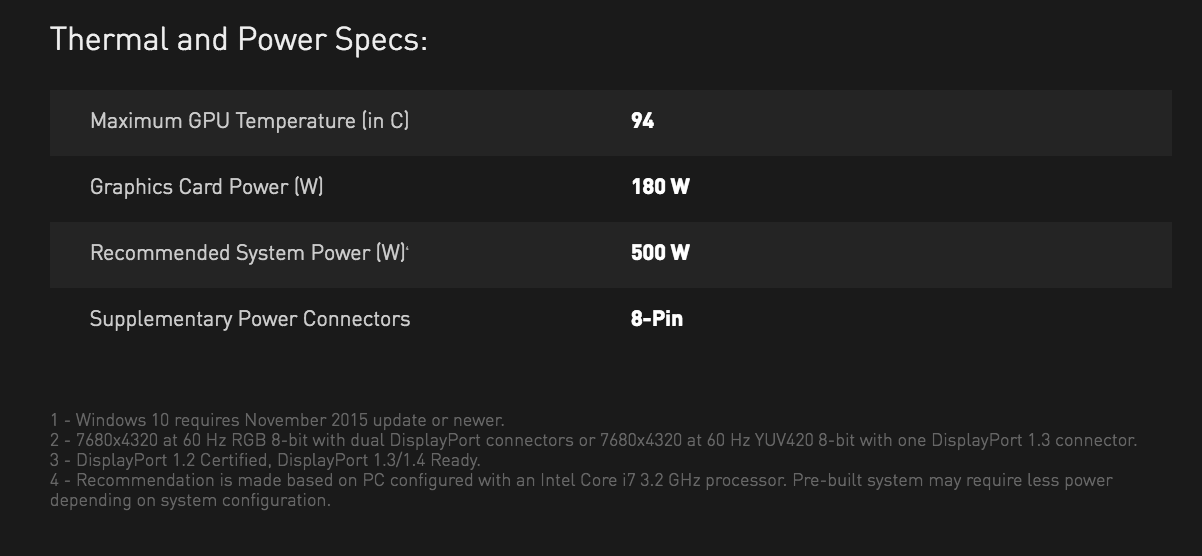Select the Recommended System Power label
This screenshot has width=1202, height=556.
tap(246, 253)
